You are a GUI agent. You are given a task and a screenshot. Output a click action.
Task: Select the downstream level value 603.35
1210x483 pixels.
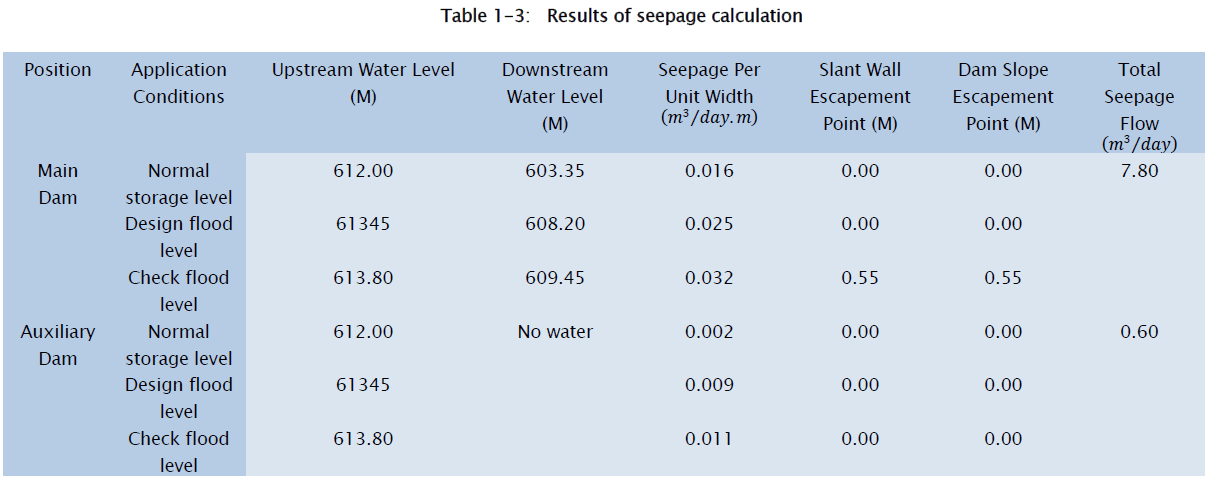[x=555, y=171]
